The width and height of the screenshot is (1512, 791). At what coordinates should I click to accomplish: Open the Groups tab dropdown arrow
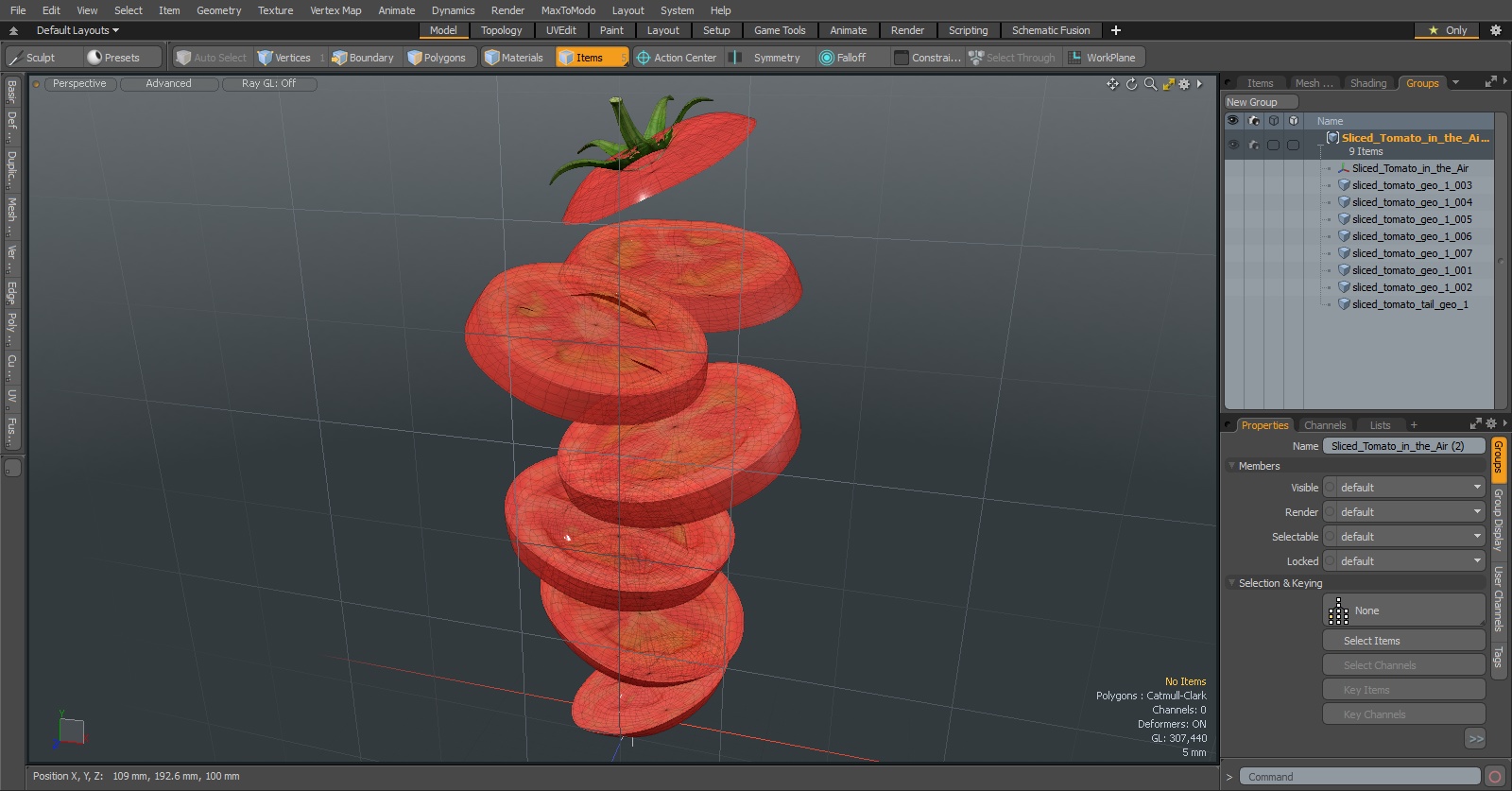tap(1455, 83)
